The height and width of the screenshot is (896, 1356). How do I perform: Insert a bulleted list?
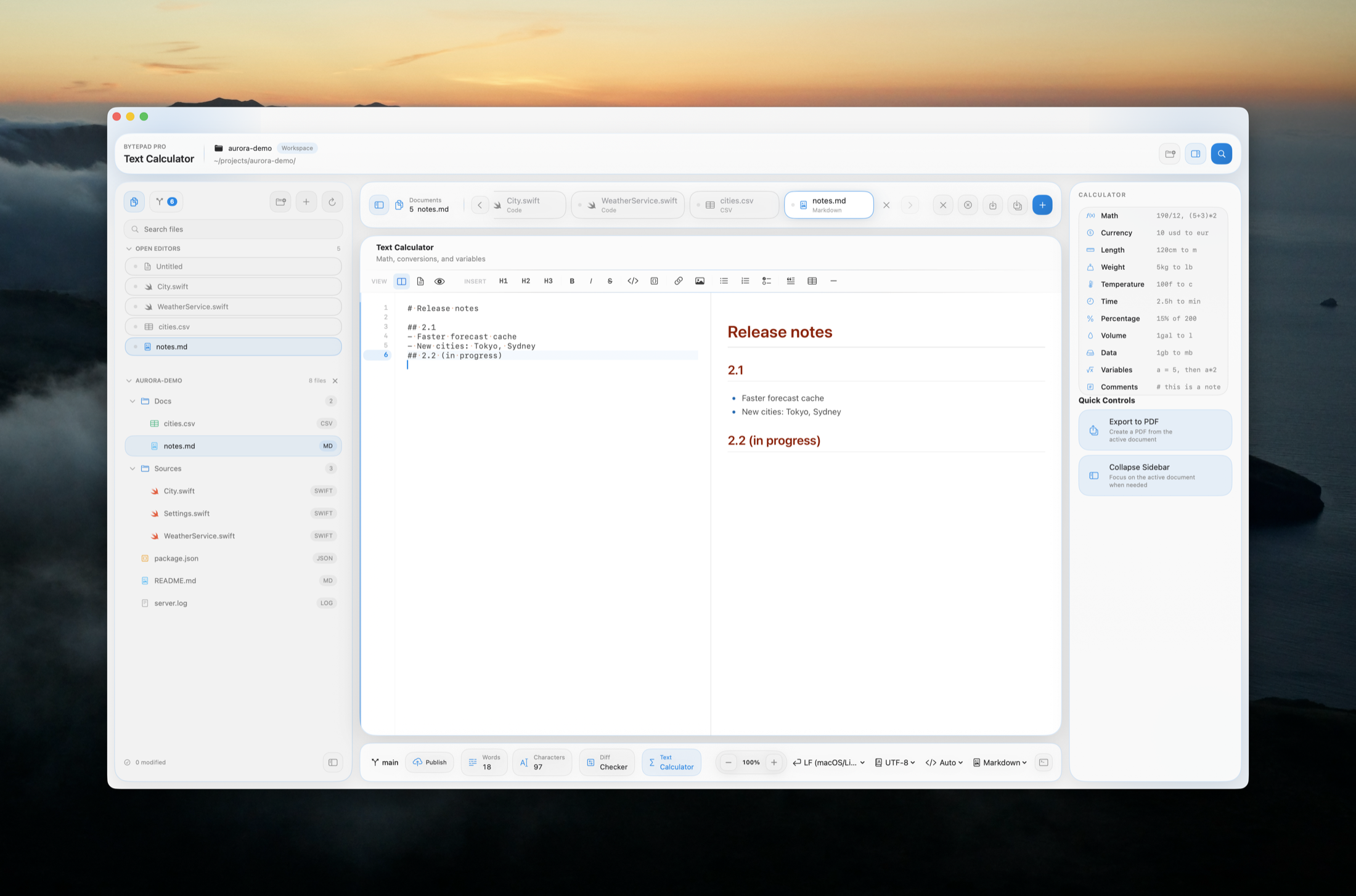724,281
